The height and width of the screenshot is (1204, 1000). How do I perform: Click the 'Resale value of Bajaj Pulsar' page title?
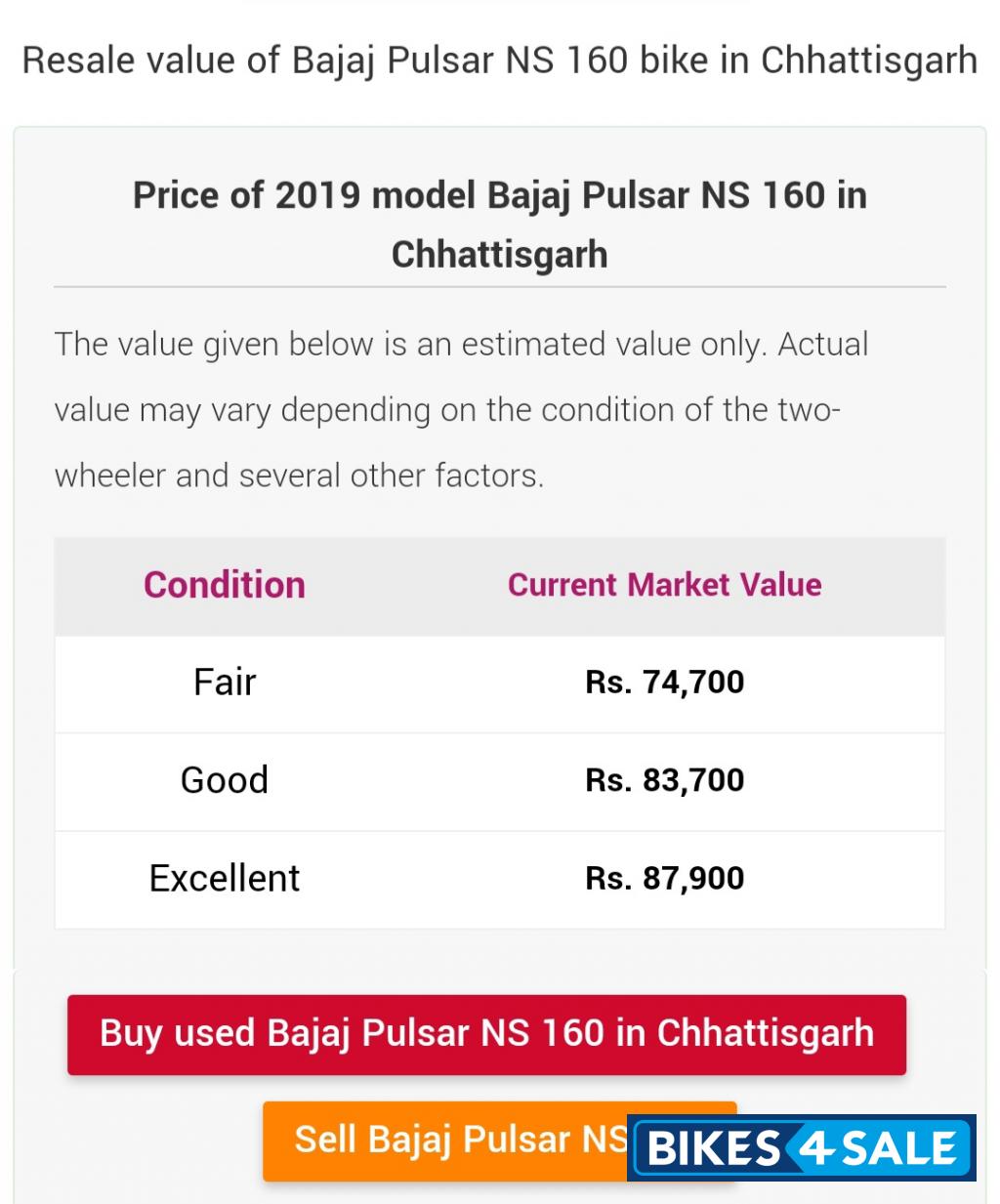tap(499, 61)
